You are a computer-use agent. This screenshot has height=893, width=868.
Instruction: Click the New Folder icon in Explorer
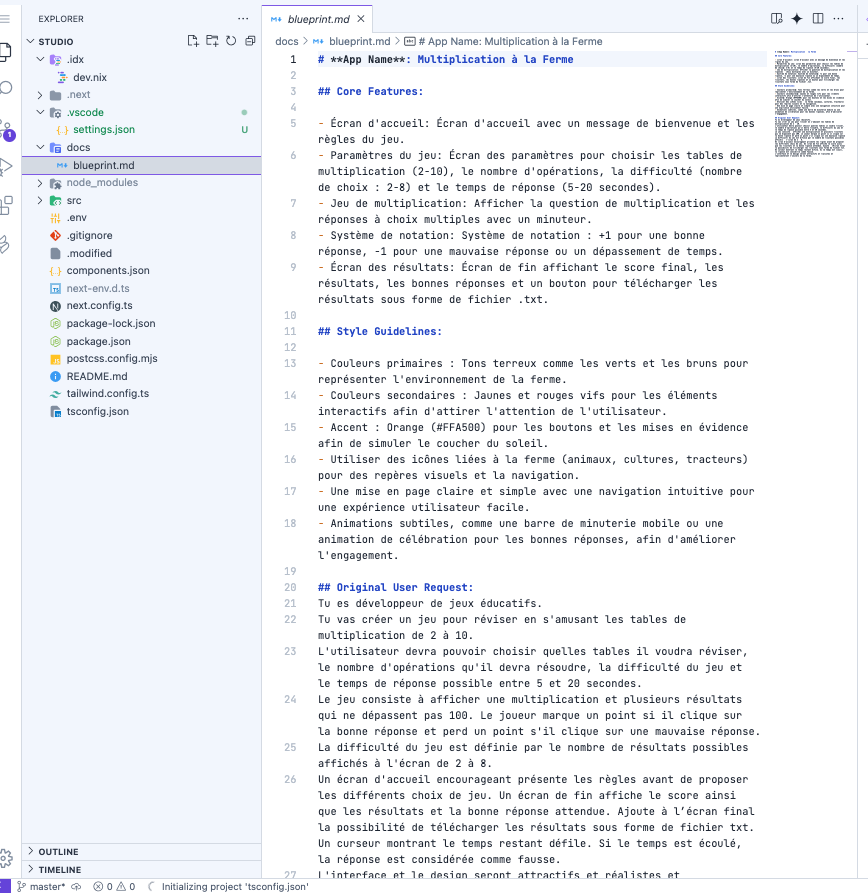click(x=212, y=41)
